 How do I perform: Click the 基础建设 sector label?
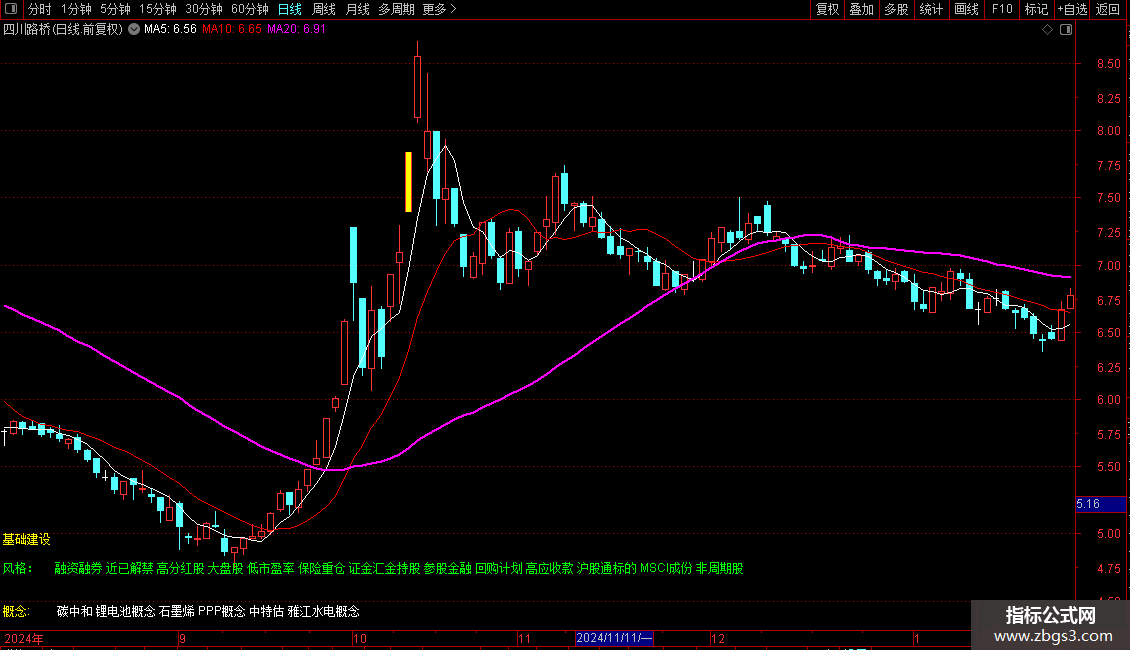pyautogui.click(x=27, y=539)
